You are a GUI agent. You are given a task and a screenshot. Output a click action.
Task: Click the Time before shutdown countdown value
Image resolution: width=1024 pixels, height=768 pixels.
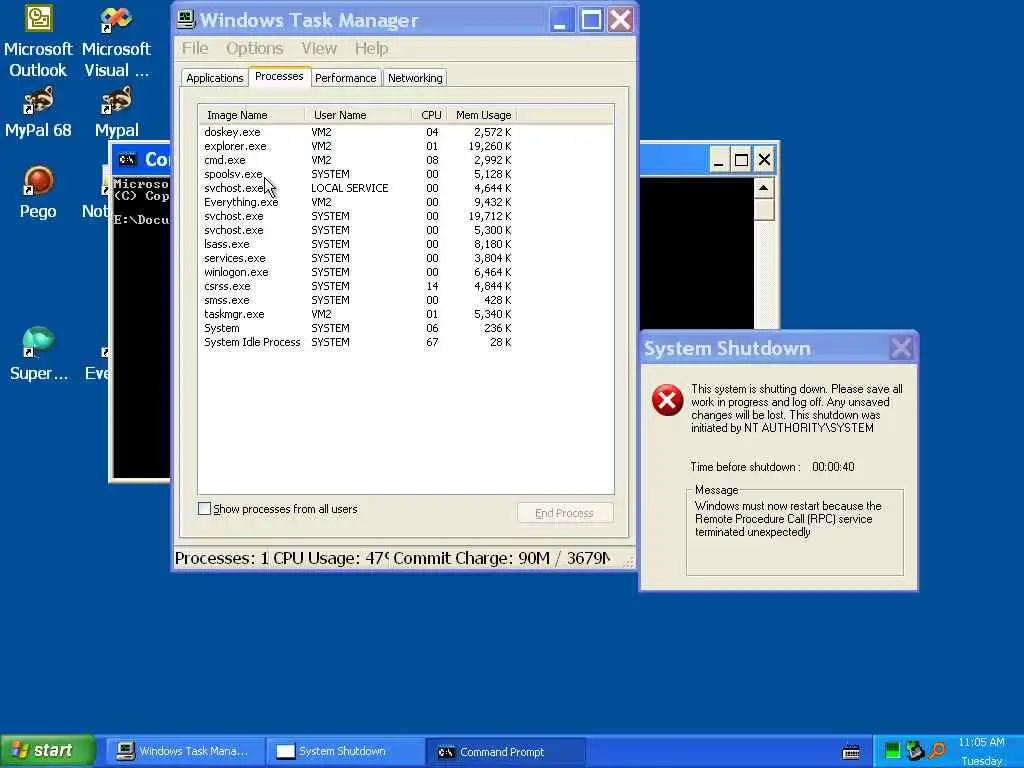(x=833, y=467)
